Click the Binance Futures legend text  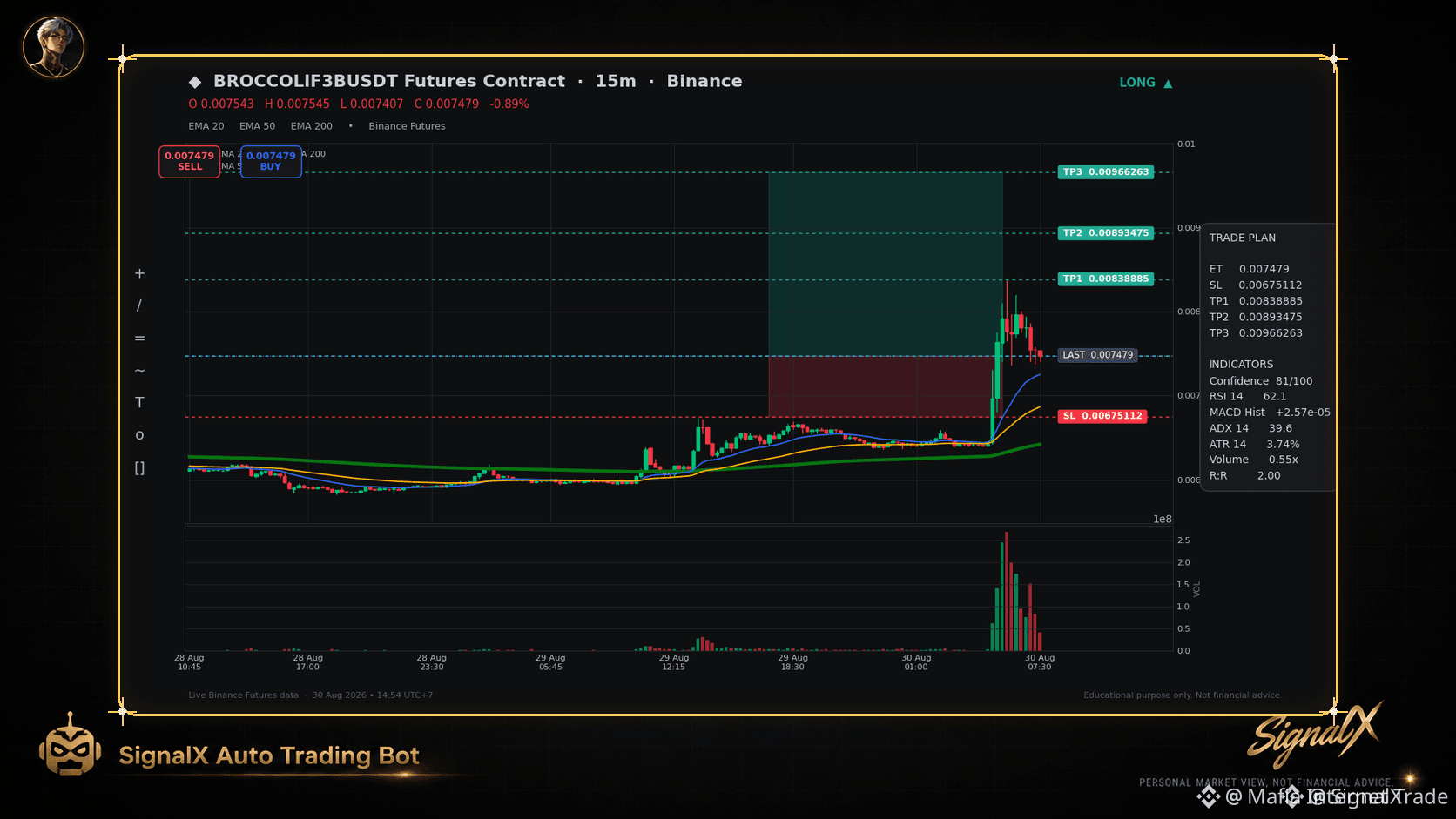tap(407, 126)
